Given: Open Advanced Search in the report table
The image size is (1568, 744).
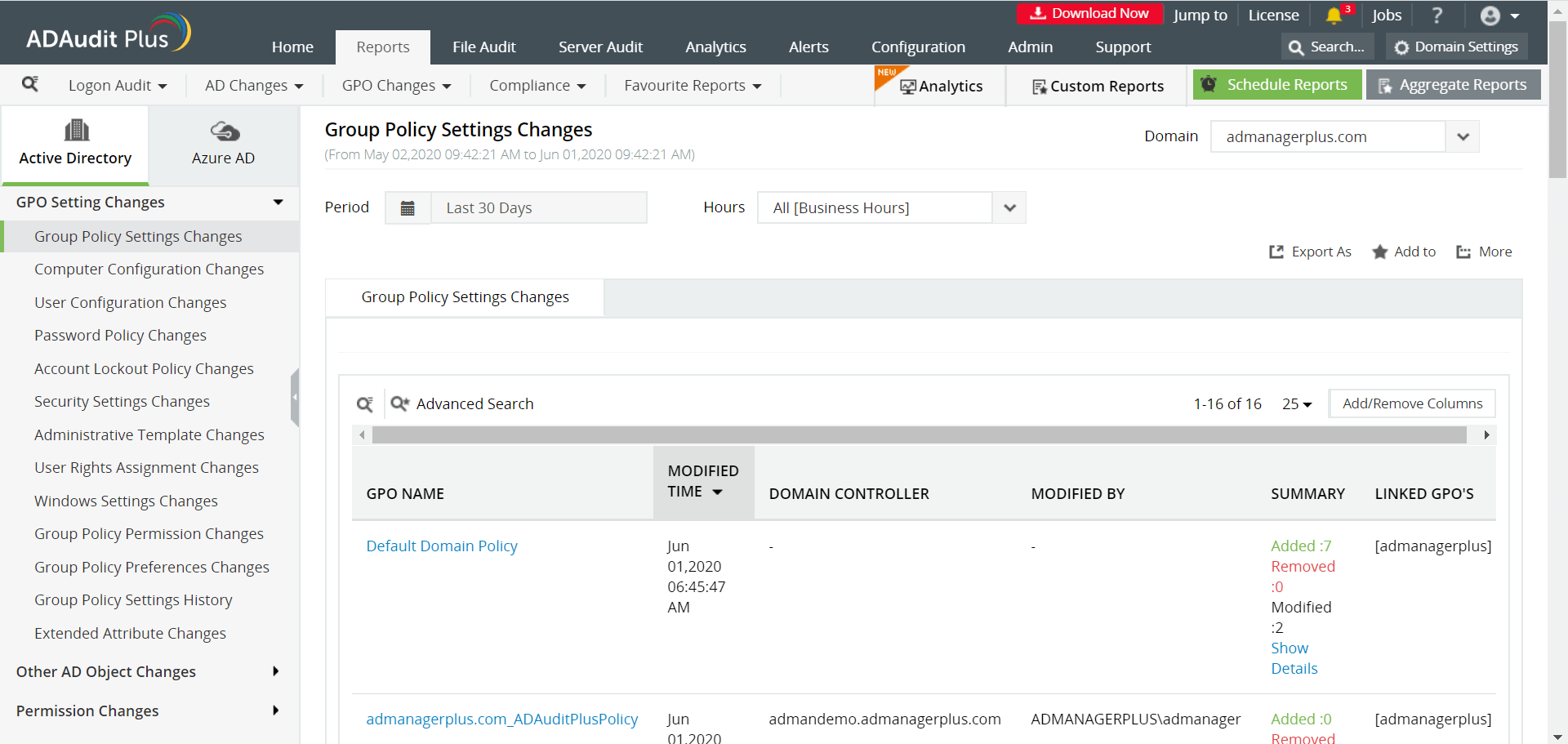Looking at the screenshot, I should click(462, 403).
